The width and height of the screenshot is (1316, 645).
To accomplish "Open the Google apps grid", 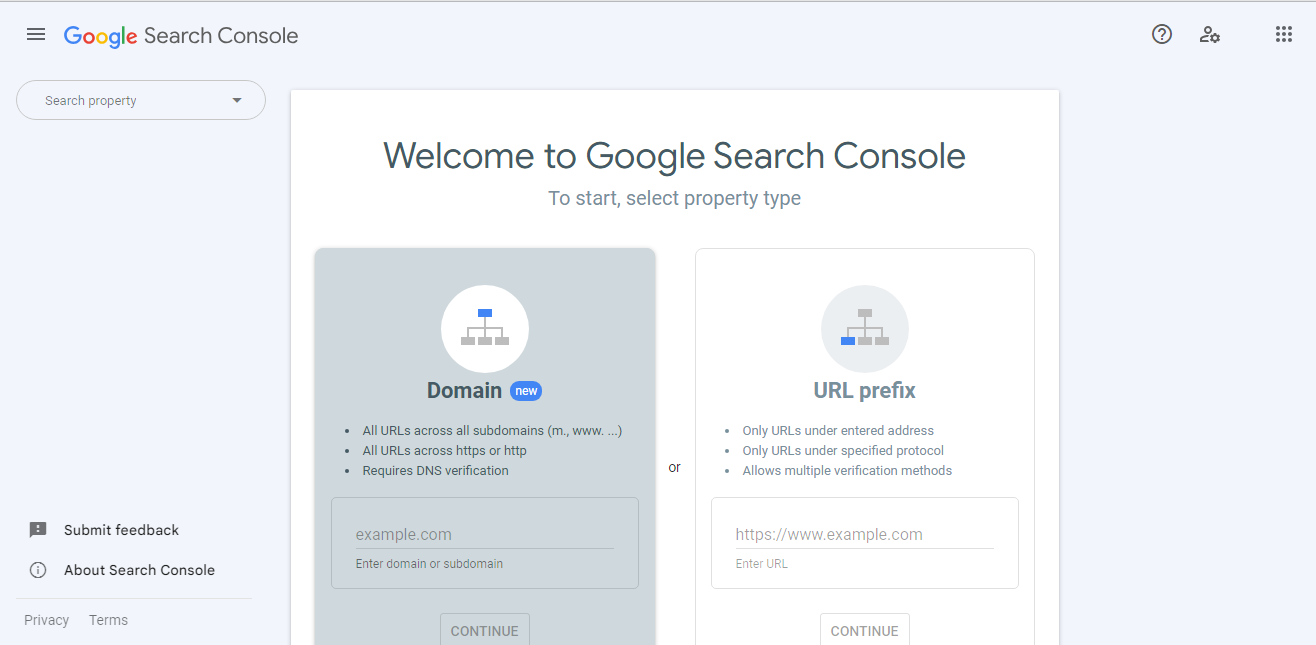I will pyautogui.click(x=1284, y=35).
